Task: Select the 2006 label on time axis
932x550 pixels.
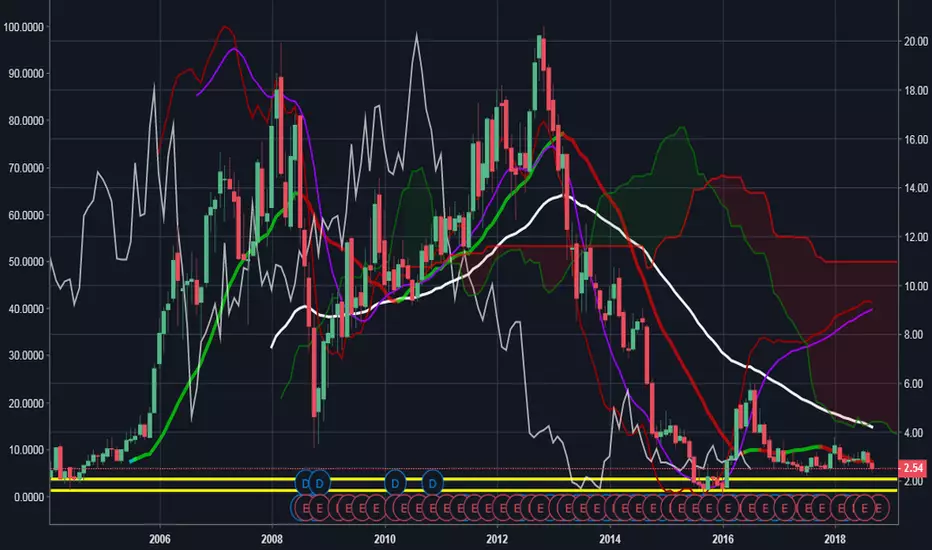Action: pos(160,539)
